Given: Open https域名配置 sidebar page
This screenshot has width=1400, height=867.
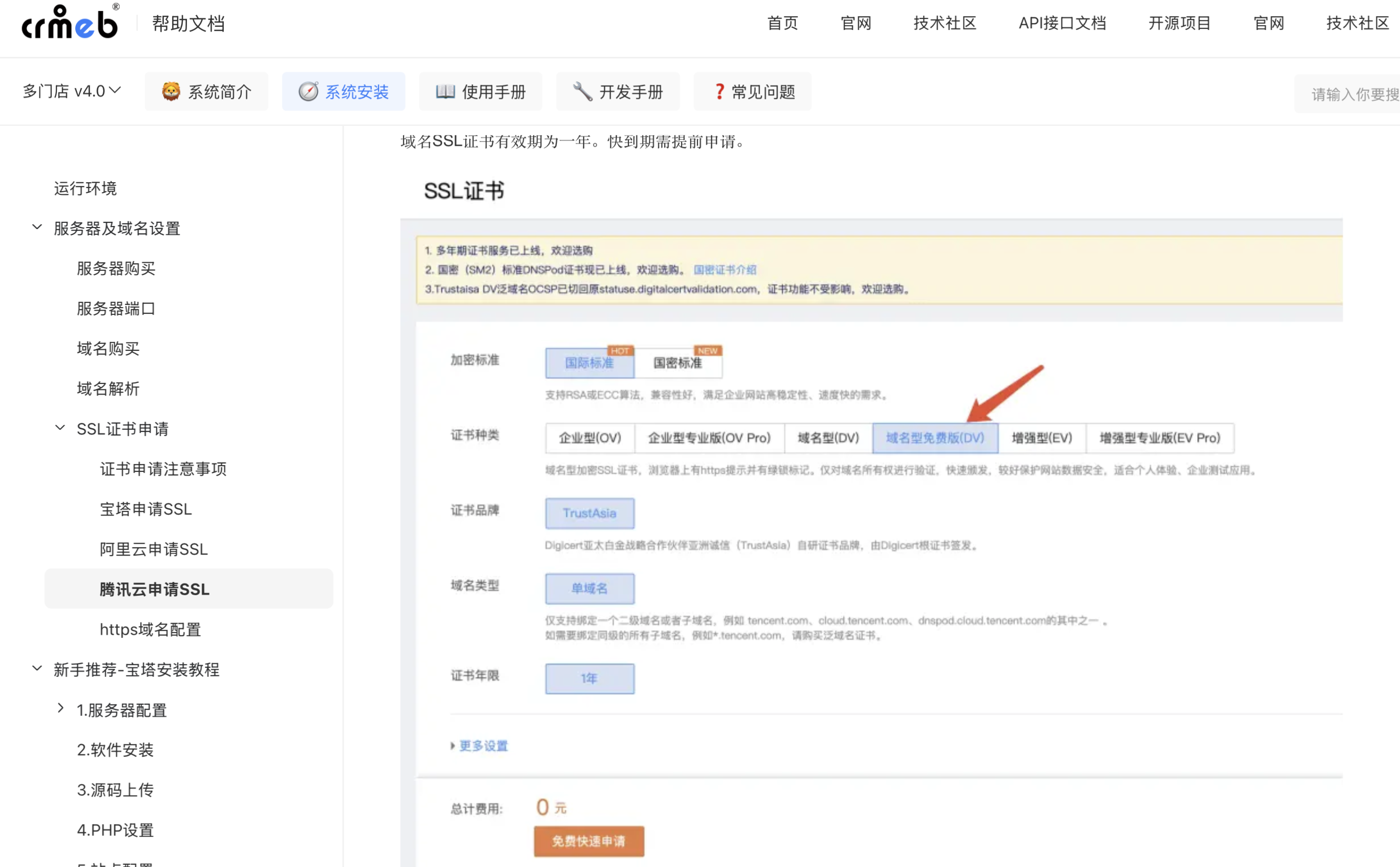Looking at the screenshot, I should pos(150,629).
